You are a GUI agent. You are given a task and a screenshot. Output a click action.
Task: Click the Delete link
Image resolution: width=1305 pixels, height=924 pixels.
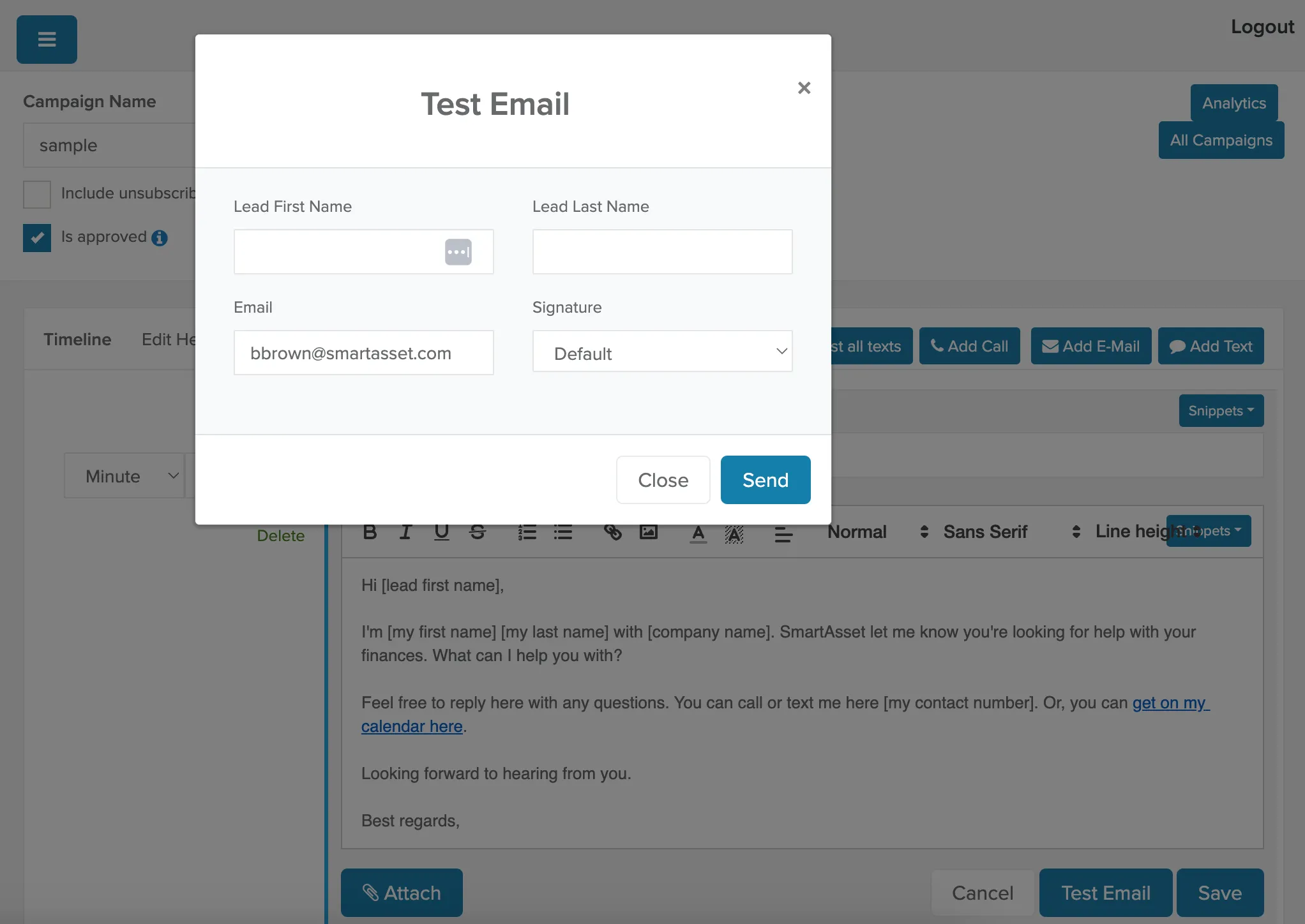tap(280, 536)
